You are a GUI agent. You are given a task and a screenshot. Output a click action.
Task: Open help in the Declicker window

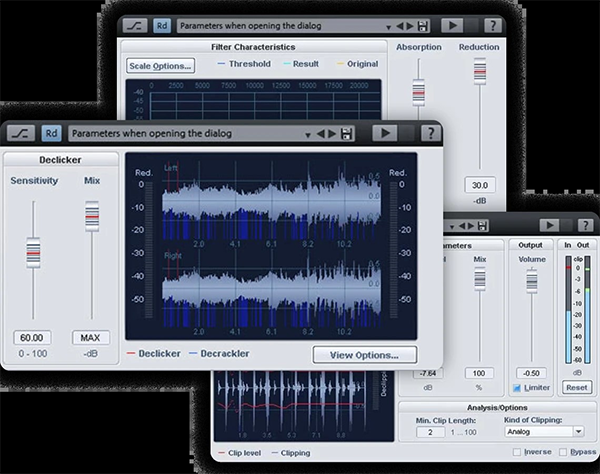[430, 133]
